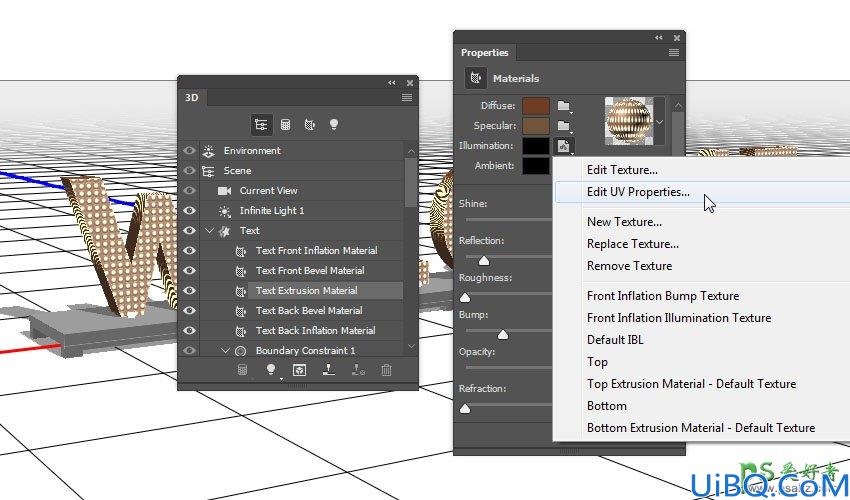Open the Diffuse texture folder icon

point(564,106)
